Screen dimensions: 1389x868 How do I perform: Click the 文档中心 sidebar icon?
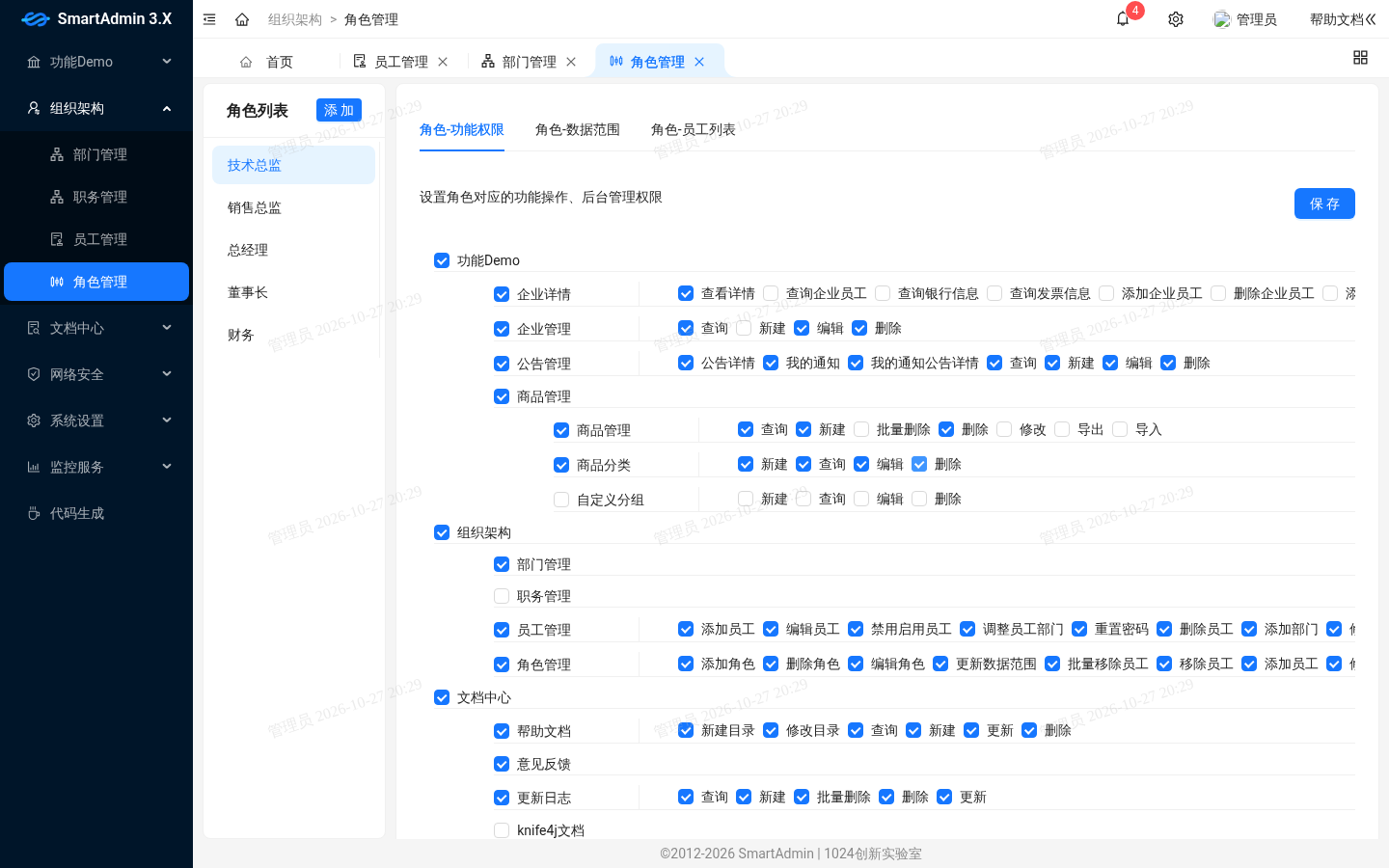click(34, 328)
